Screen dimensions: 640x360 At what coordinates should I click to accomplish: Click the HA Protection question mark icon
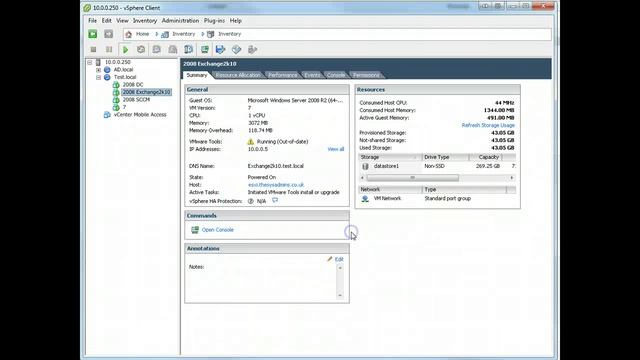click(251, 201)
